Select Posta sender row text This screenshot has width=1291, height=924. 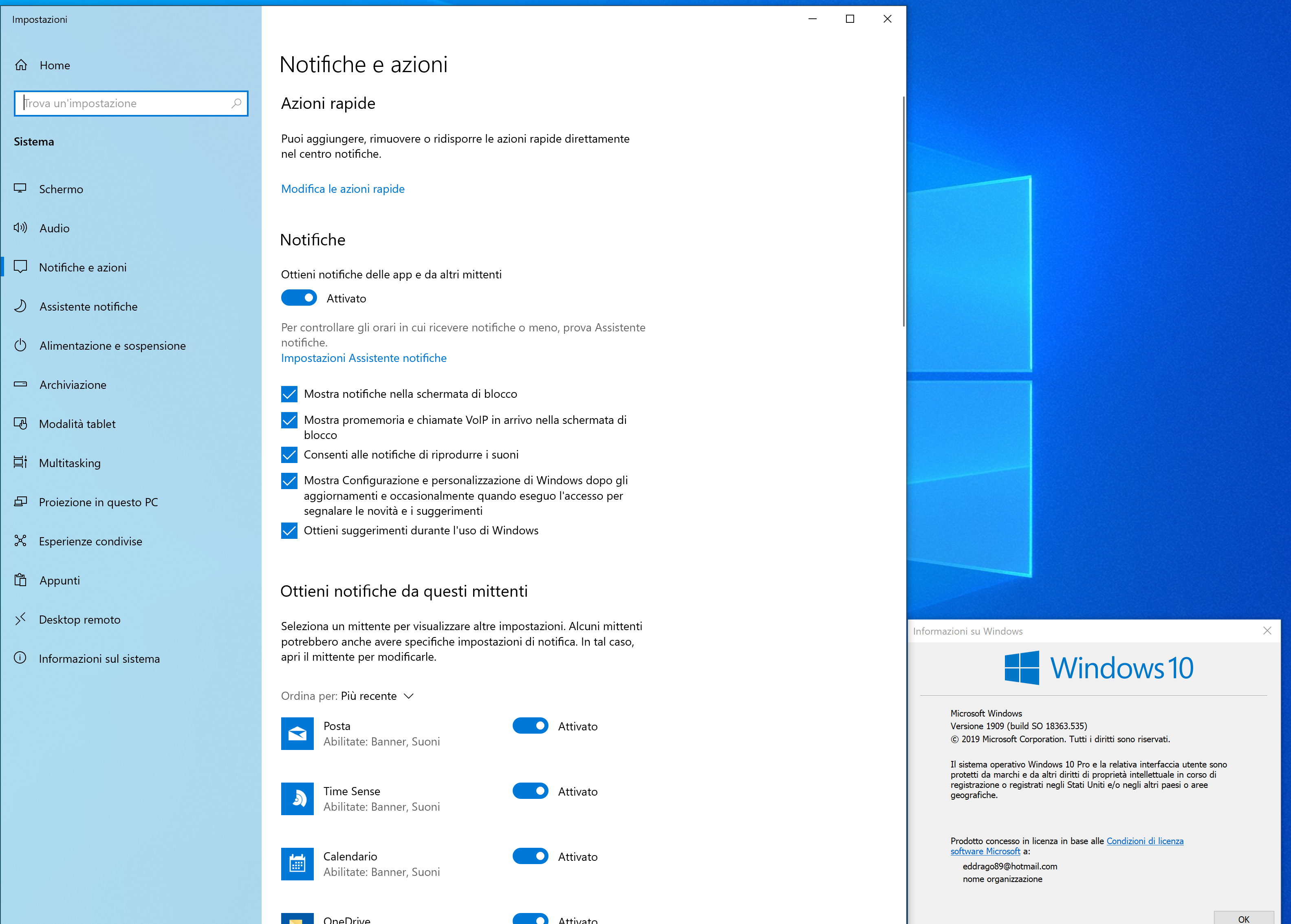coord(381,733)
